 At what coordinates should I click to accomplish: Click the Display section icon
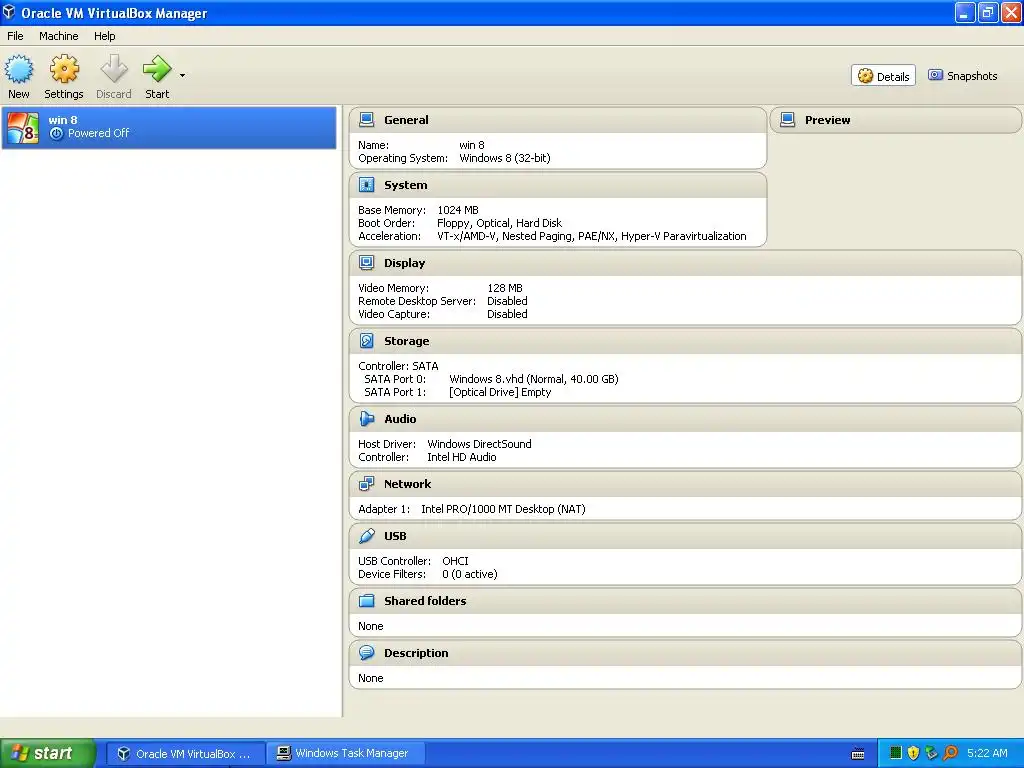point(366,263)
